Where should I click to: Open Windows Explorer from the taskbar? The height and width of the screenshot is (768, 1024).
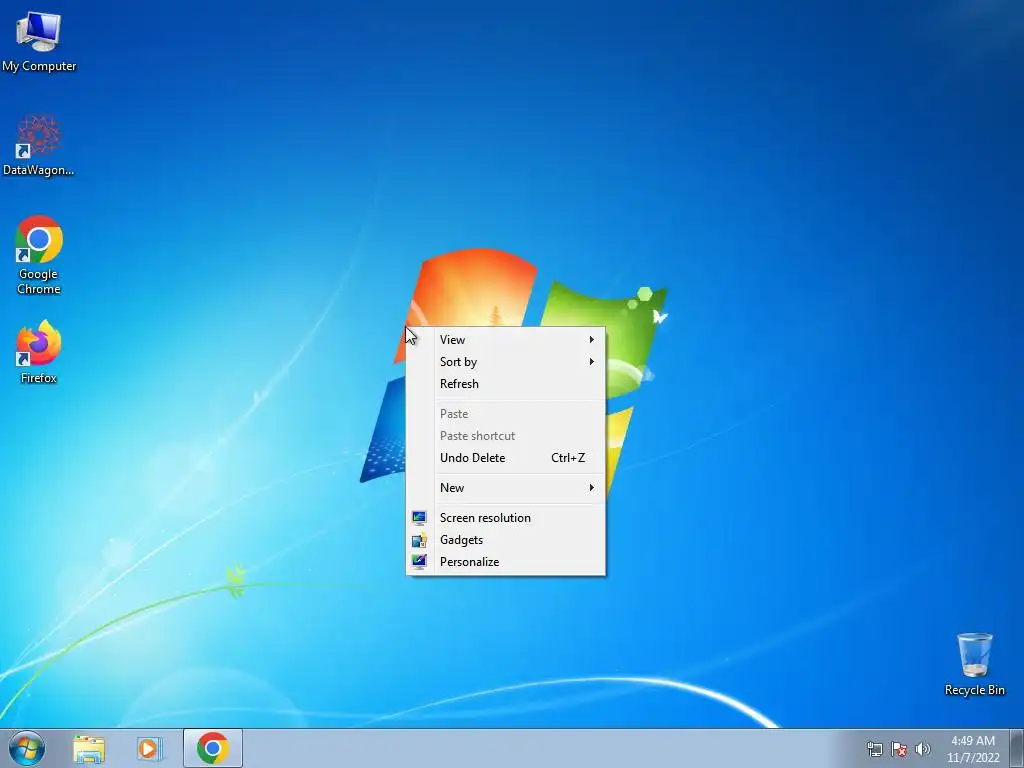tap(89, 748)
